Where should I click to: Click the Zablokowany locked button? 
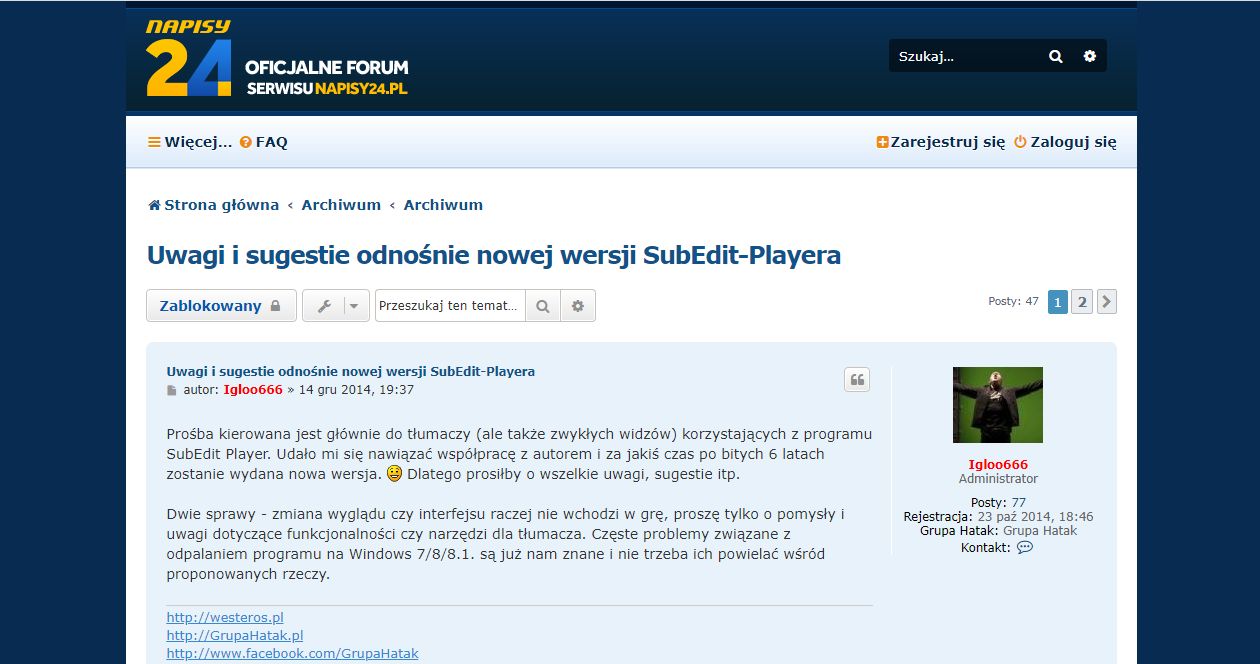tap(221, 306)
